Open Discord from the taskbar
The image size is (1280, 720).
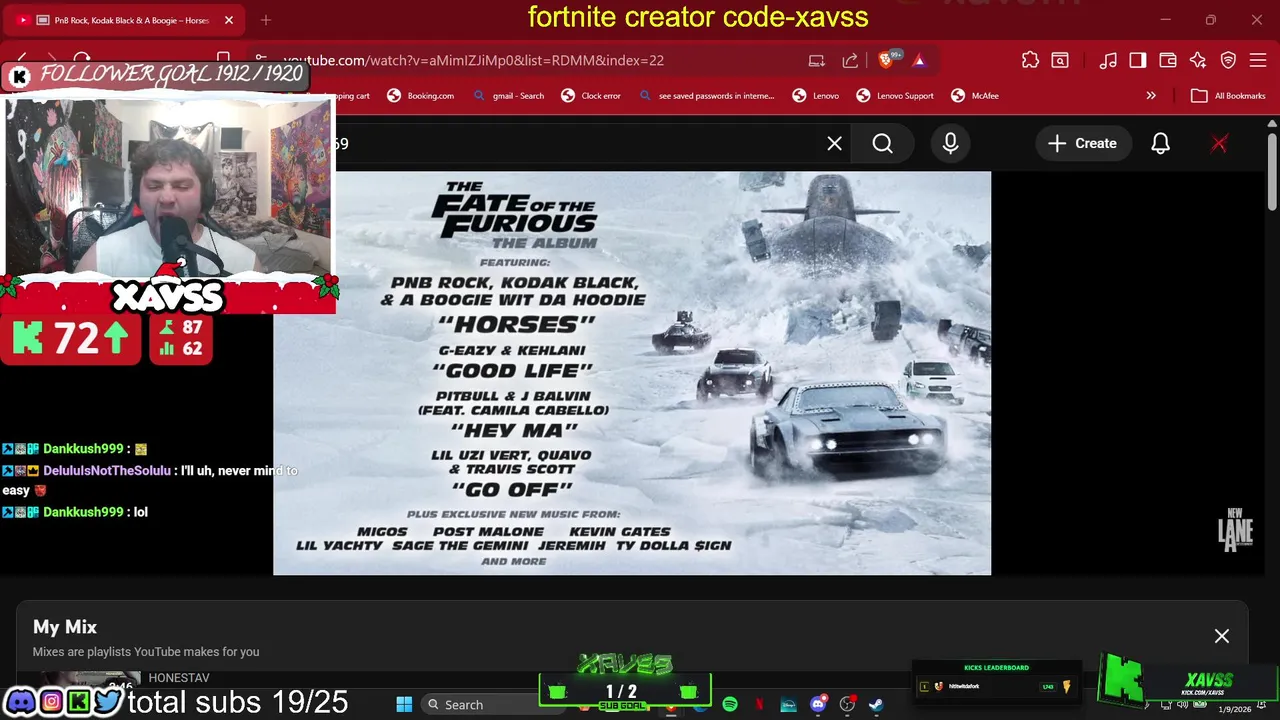click(x=818, y=705)
